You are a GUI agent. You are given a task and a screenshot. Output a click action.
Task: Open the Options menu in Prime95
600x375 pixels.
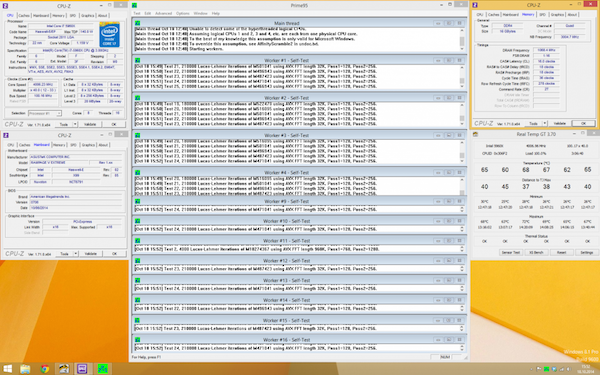pos(183,13)
